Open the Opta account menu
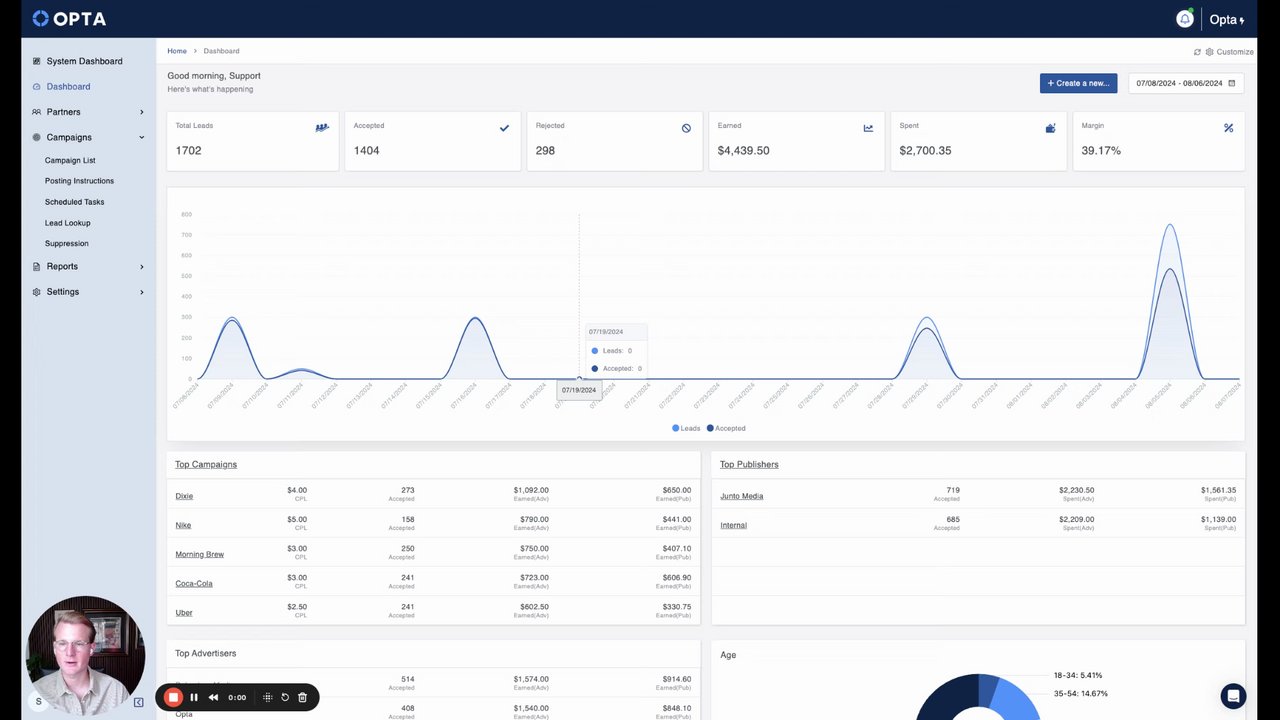Image resolution: width=1280 pixels, height=720 pixels. point(1227,19)
